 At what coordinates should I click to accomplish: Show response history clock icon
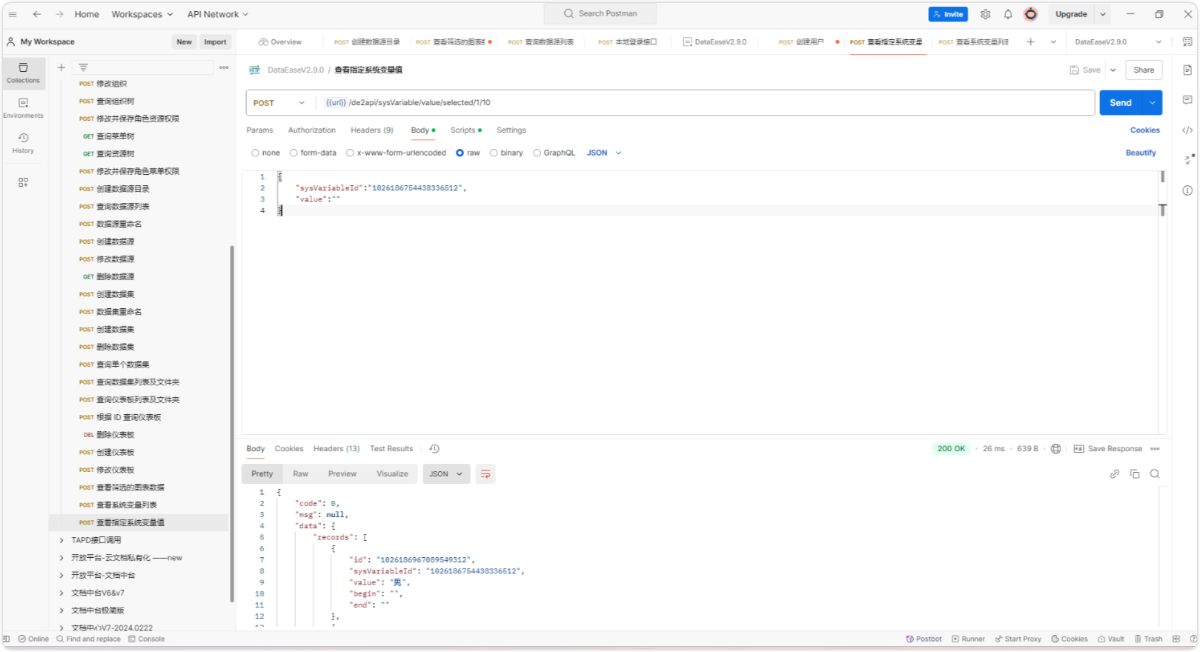434,449
